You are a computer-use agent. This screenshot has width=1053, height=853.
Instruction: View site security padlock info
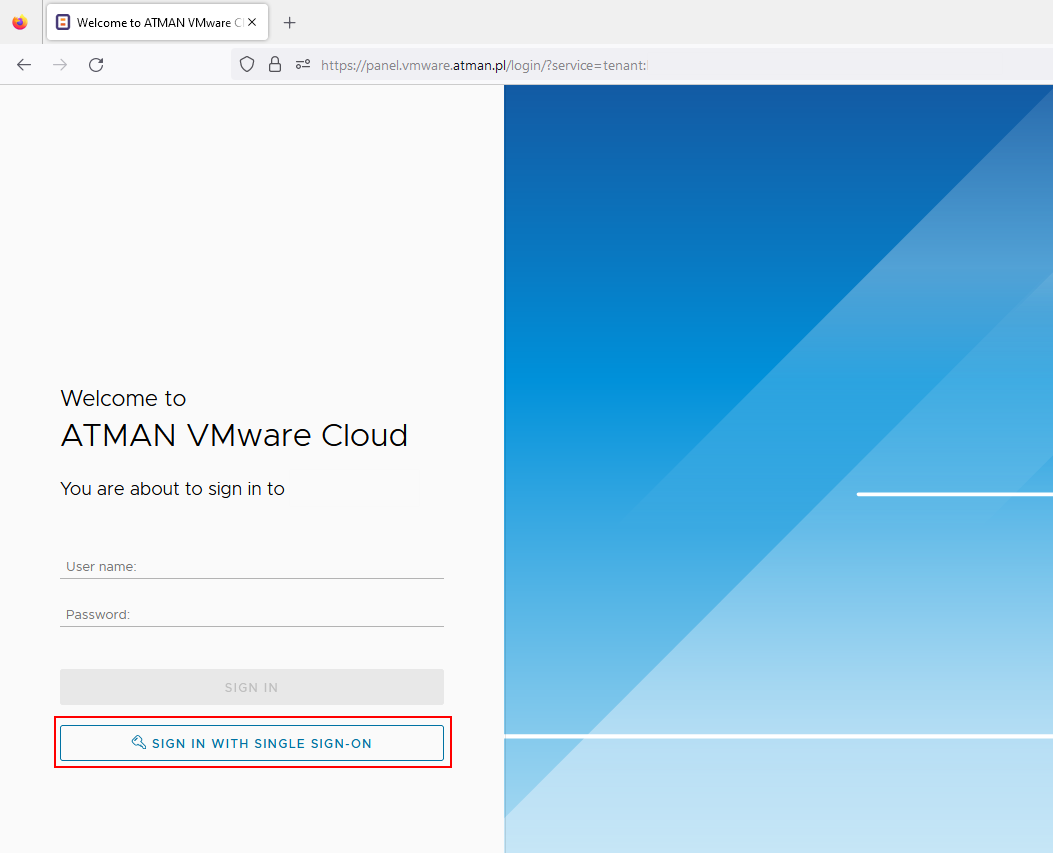[275, 64]
